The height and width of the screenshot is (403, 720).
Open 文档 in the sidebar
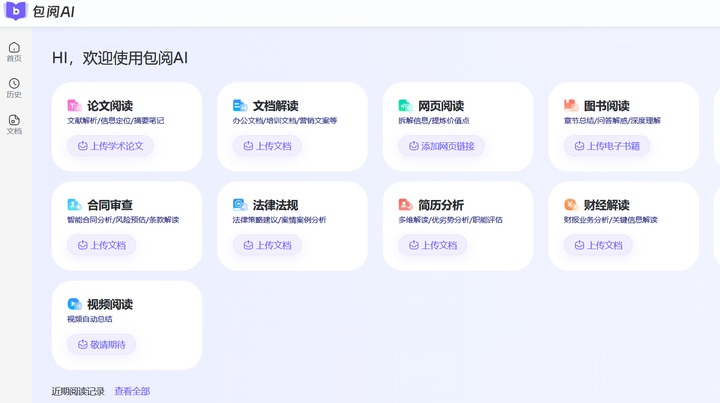[14, 124]
